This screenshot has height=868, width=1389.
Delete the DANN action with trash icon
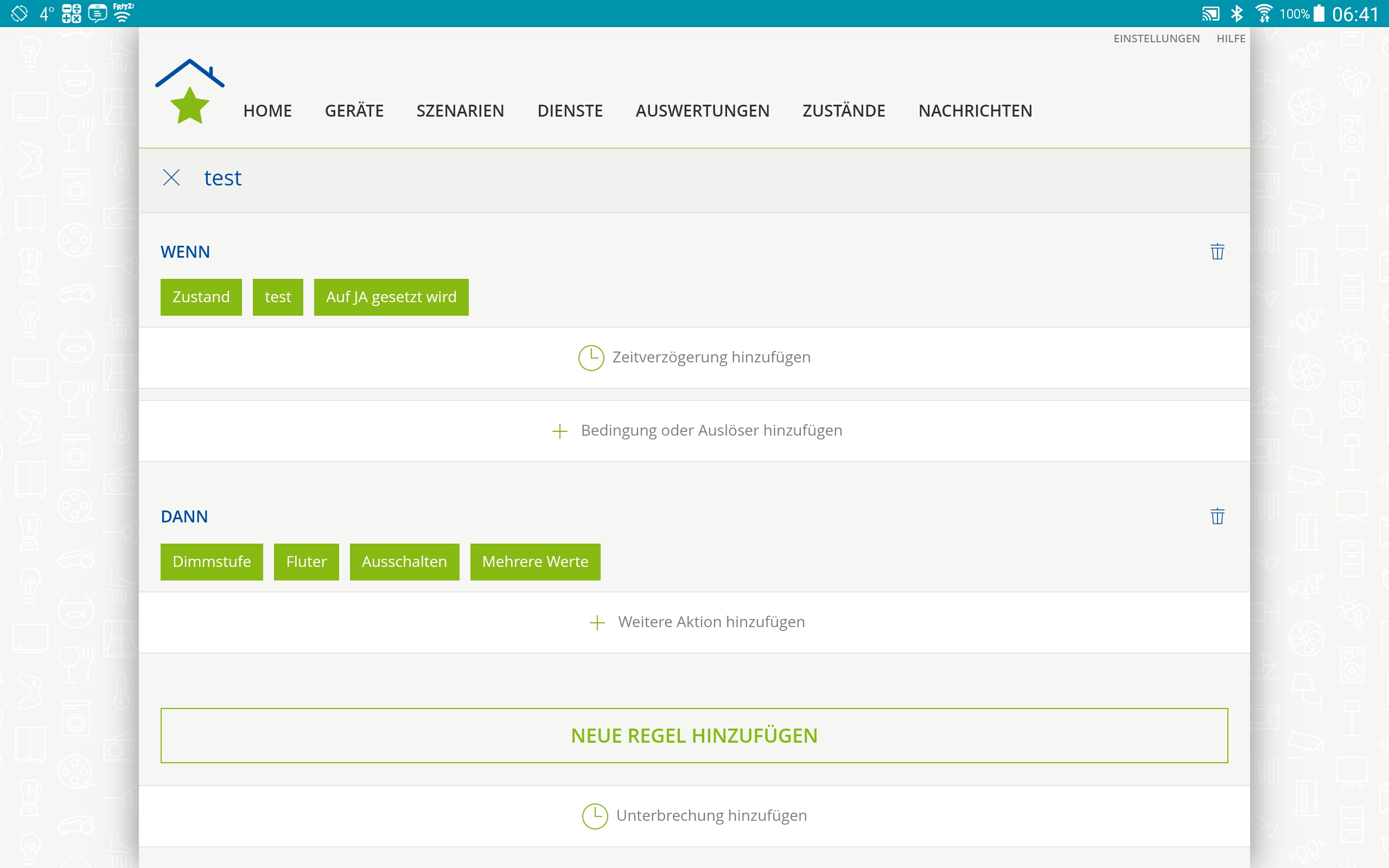tap(1217, 516)
